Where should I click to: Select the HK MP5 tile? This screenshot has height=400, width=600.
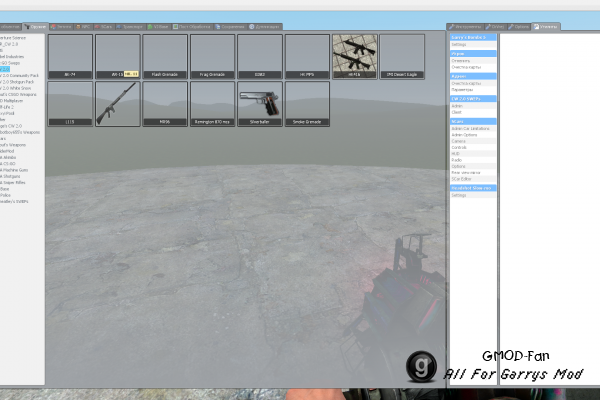[x=307, y=57]
